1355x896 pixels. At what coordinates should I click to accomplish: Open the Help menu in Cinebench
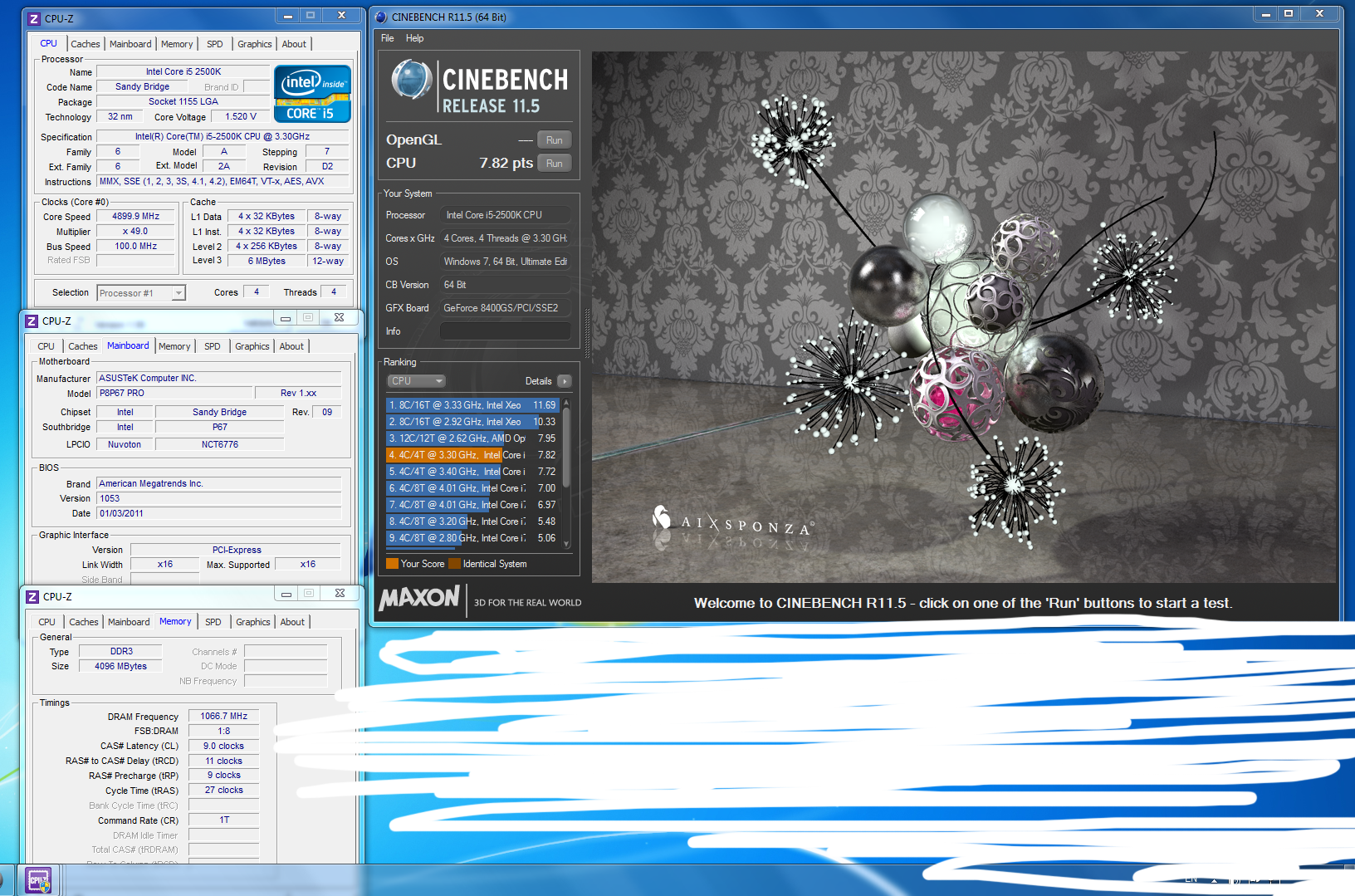pos(415,38)
